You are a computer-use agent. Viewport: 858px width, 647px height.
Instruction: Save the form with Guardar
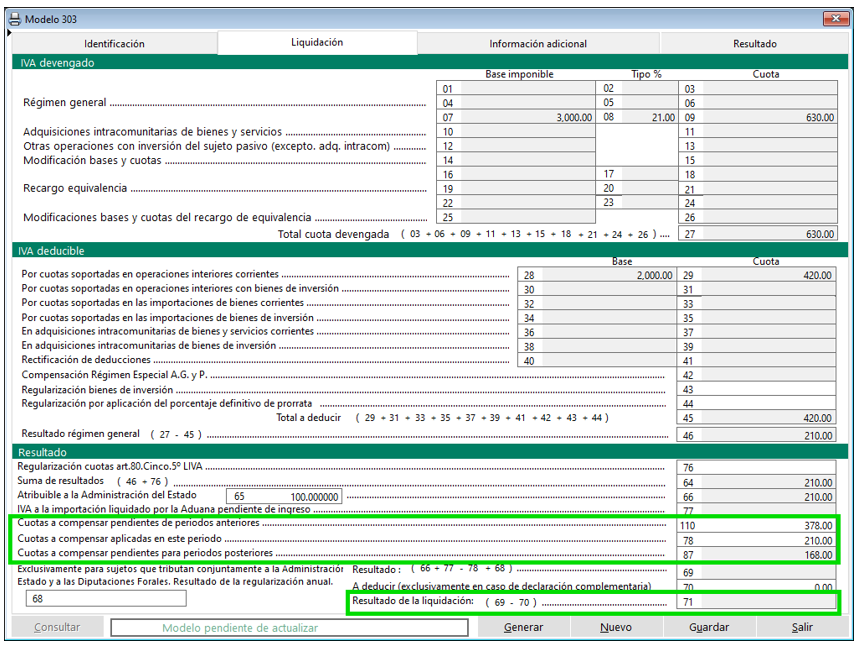pyautogui.click(x=709, y=627)
